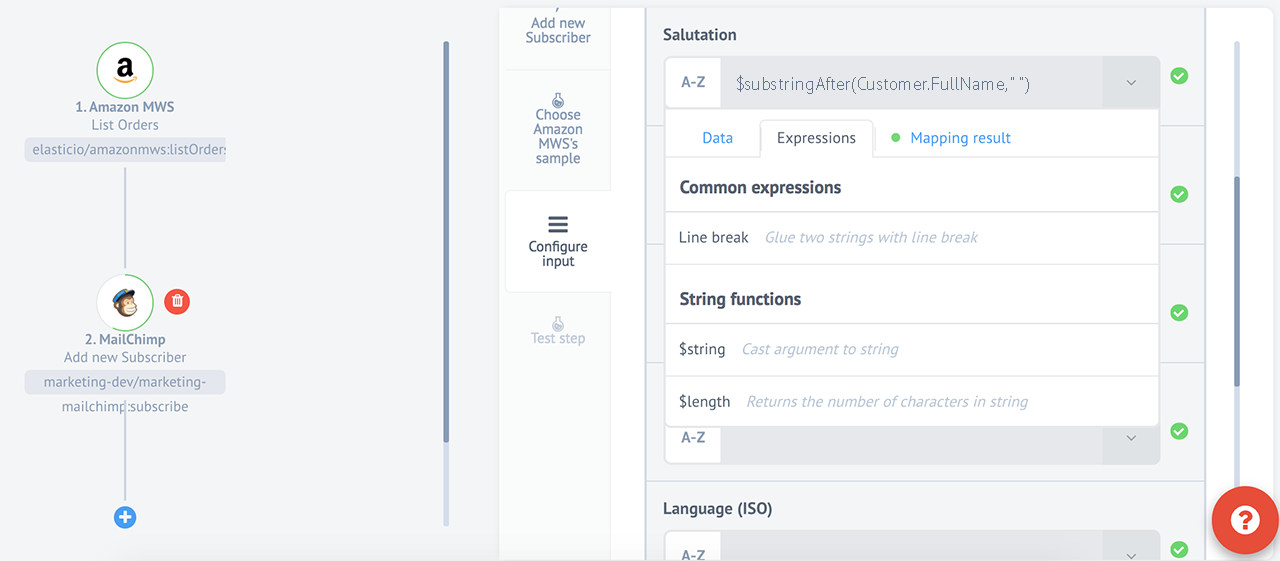The width and height of the screenshot is (1280, 561).
Task: Select the MailChimp step icon
Action: click(125, 303)
